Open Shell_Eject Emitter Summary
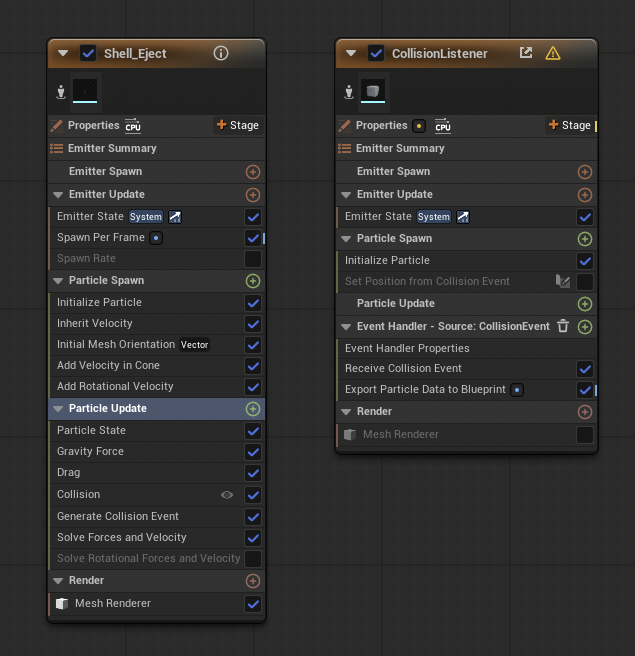This screenshot has height=656, width=635. coord(157,149)
